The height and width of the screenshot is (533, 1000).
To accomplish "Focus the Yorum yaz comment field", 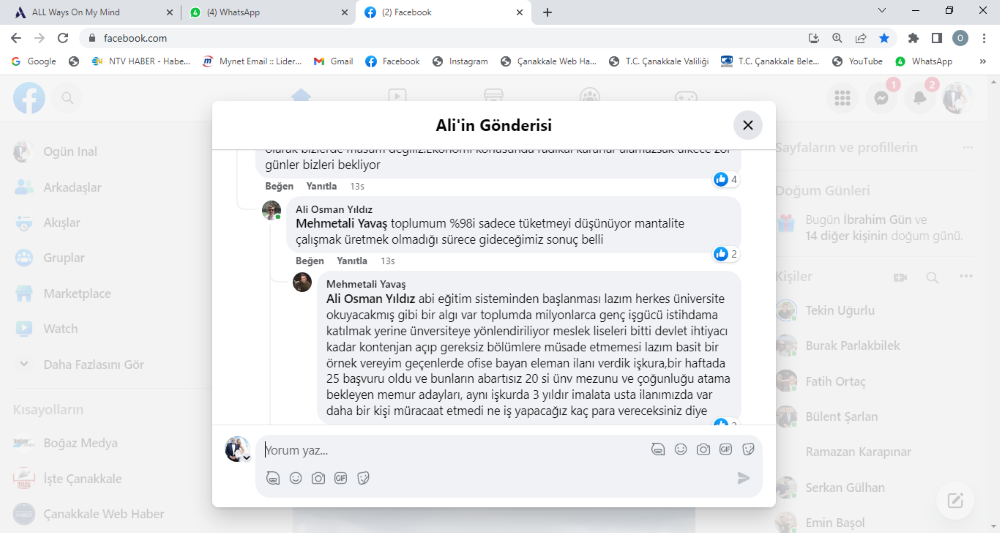I will click(x=450, y=450).
